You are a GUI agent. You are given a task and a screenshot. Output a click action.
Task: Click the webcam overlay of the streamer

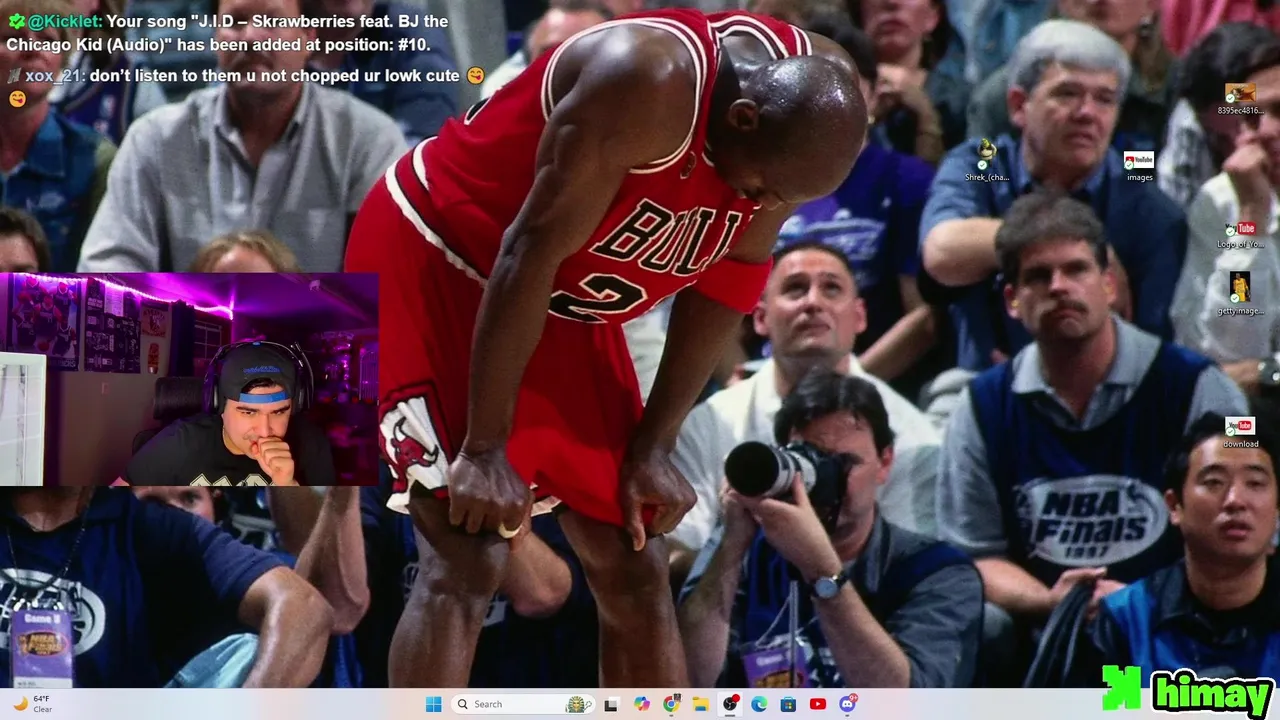189,379
